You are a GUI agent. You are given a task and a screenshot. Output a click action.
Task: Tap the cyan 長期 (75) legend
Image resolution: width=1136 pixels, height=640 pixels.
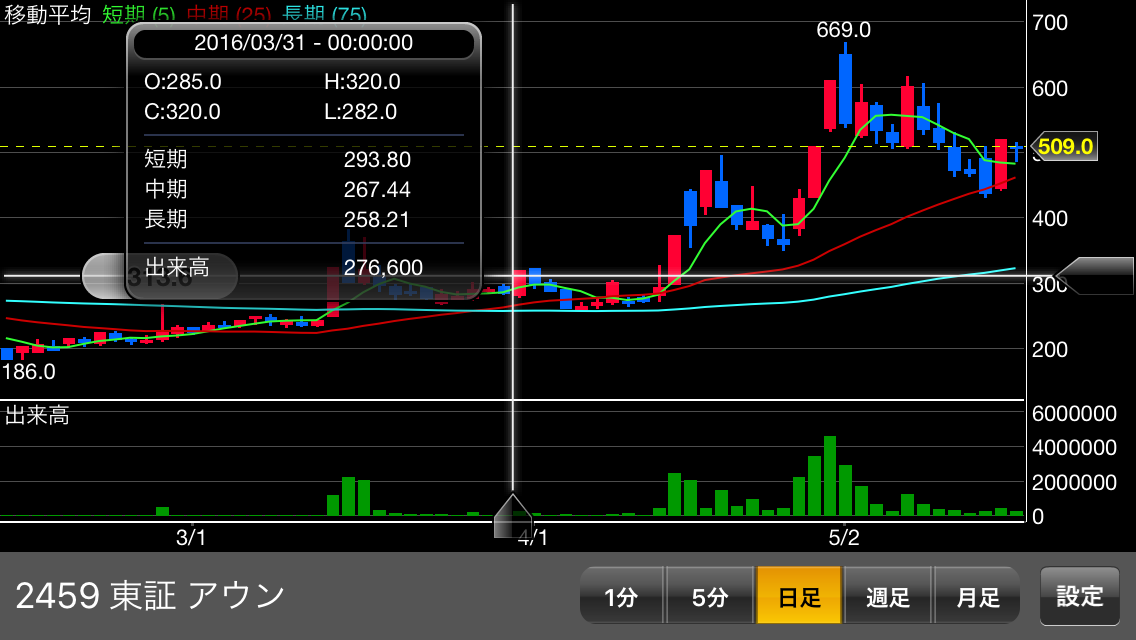point(324,15)
